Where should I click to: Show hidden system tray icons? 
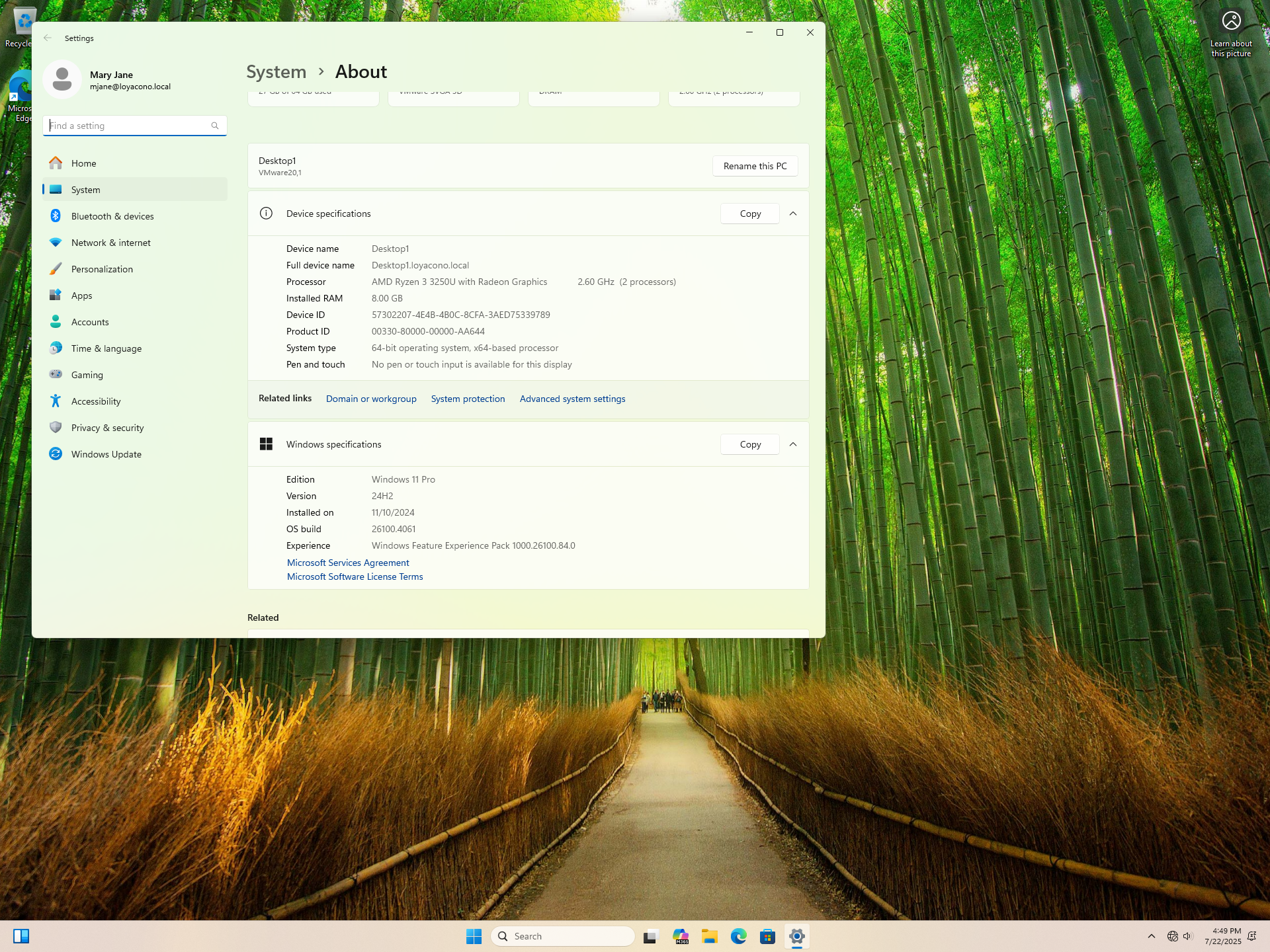tap(1152, 936)
